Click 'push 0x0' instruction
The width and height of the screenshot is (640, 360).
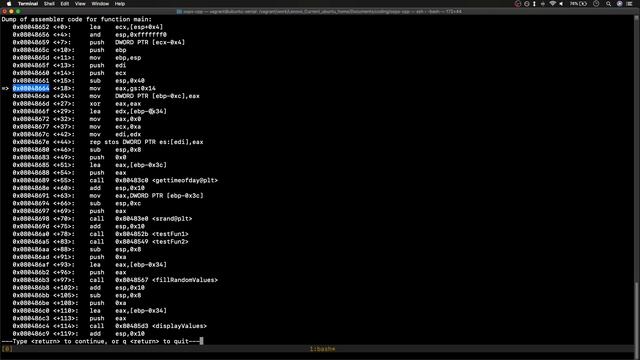click(108, 157)
